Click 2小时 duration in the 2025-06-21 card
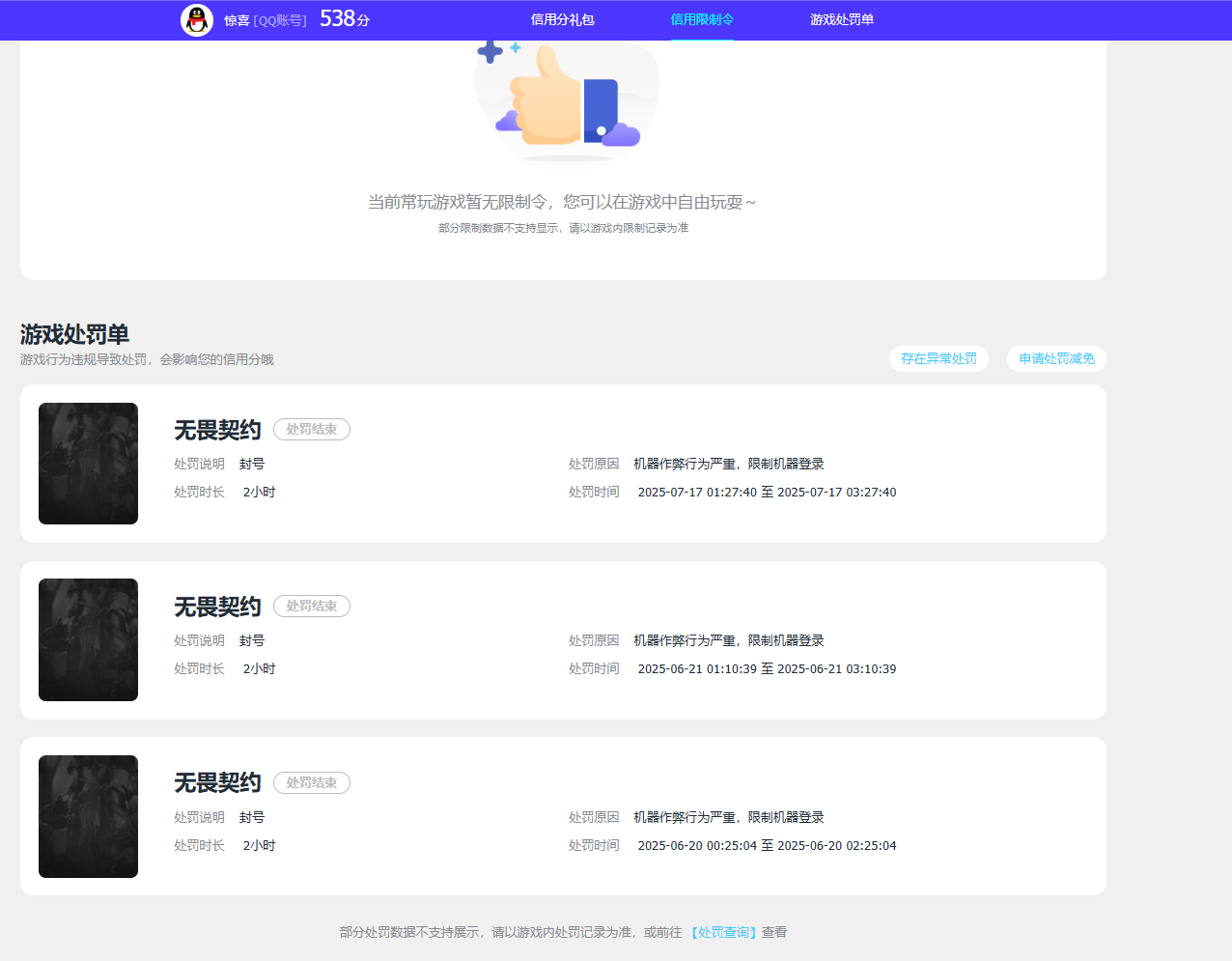This screenshot has width=1232, height=961. 259,669
